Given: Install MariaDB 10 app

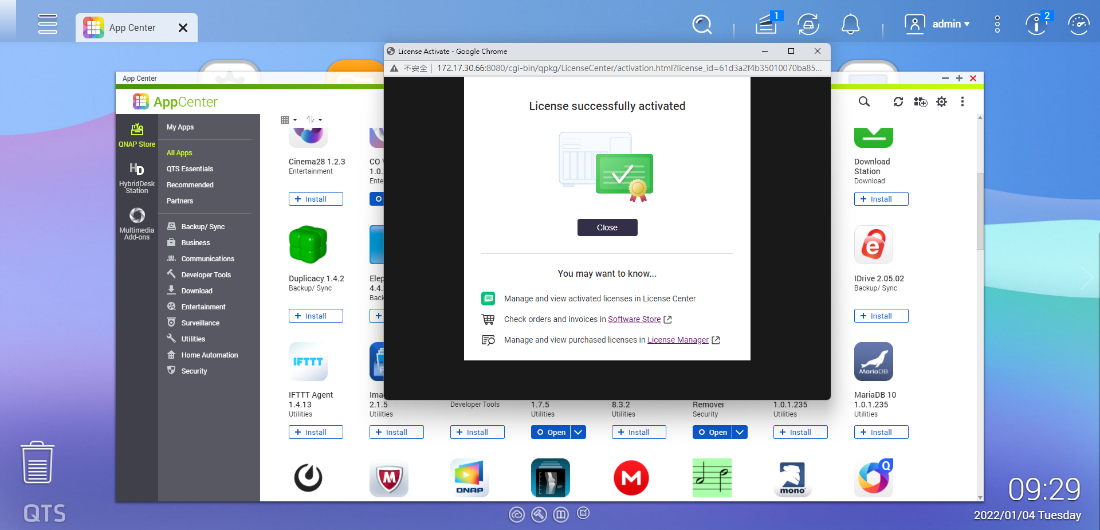Looking at the screenshot, I should point(881,432).
